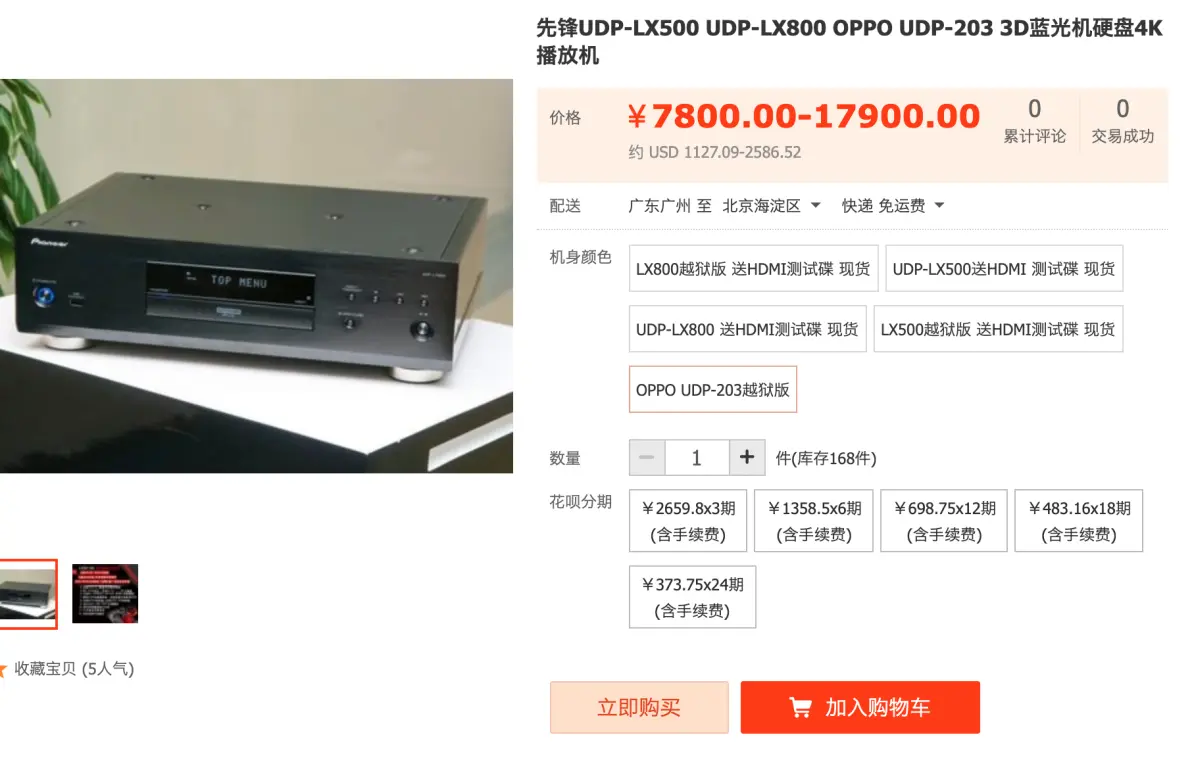Image resolution: width=1192 pixels, height=760 pixels.
Task: Show the first player photo thumbnail
Action: 28,594
